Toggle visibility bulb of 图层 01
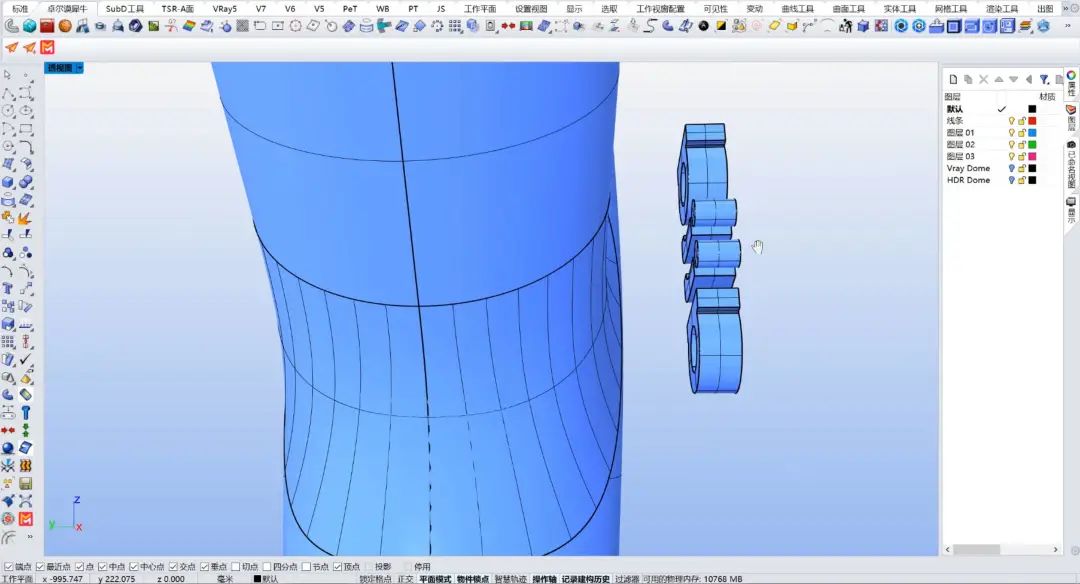The height and width of the screenshot is (584, 1080). click(1011, 132)
